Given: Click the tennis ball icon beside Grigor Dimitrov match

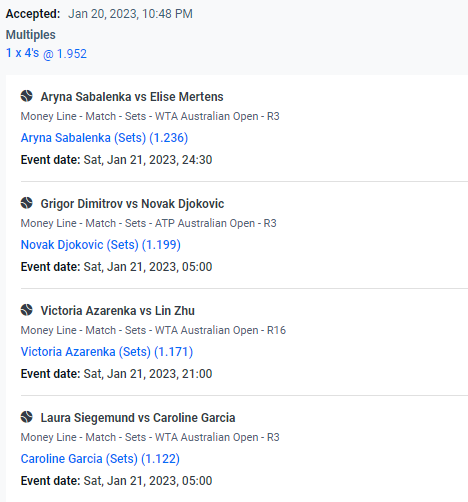Looking at the screenshot, I should pos(27,203).
